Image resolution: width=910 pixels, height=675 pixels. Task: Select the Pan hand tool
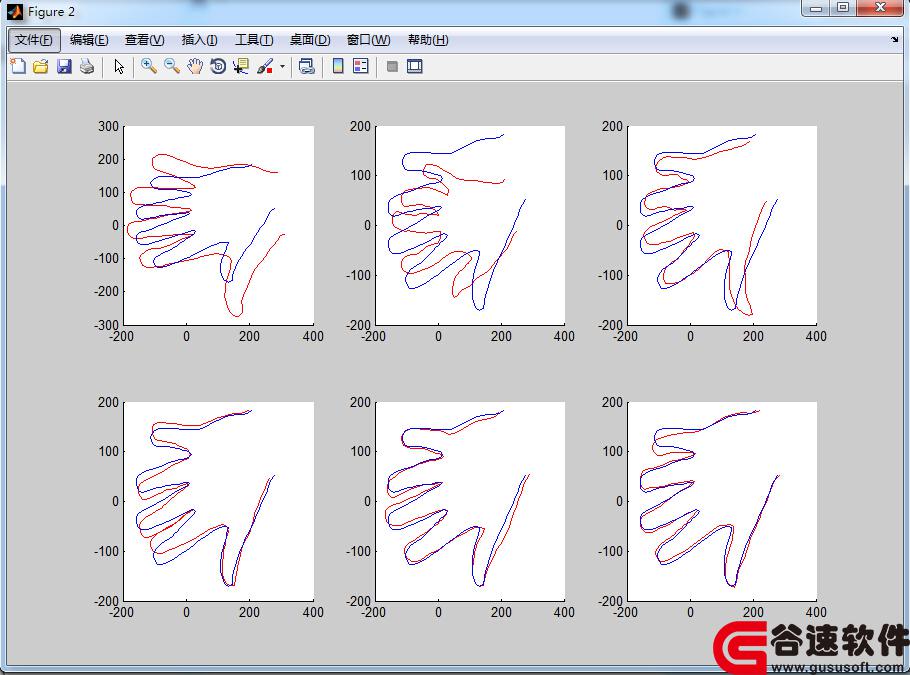coord(195,66)
